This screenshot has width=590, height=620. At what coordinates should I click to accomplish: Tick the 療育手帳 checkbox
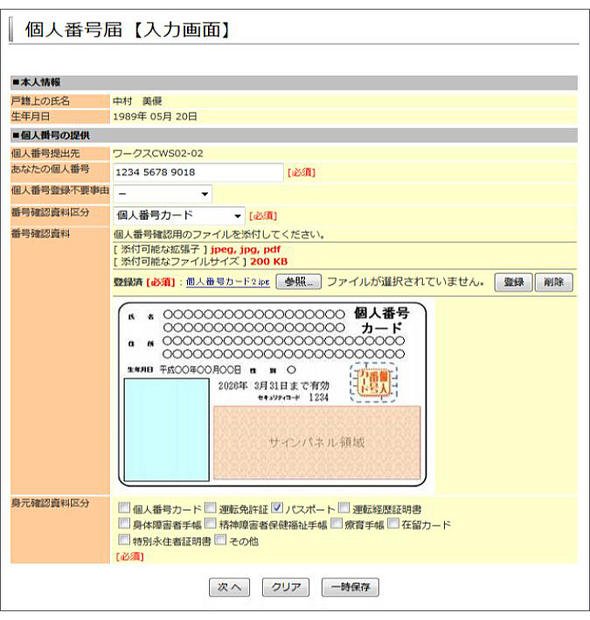(x=336, y=523)
